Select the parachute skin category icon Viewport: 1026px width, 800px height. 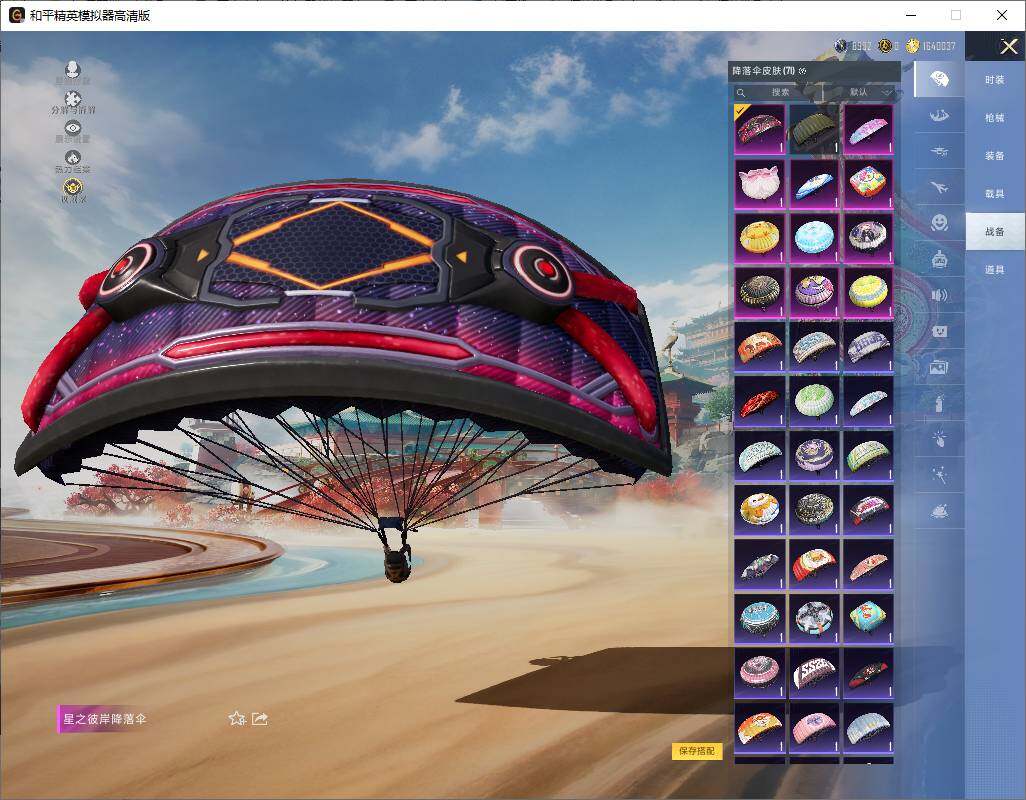(938, 80)
